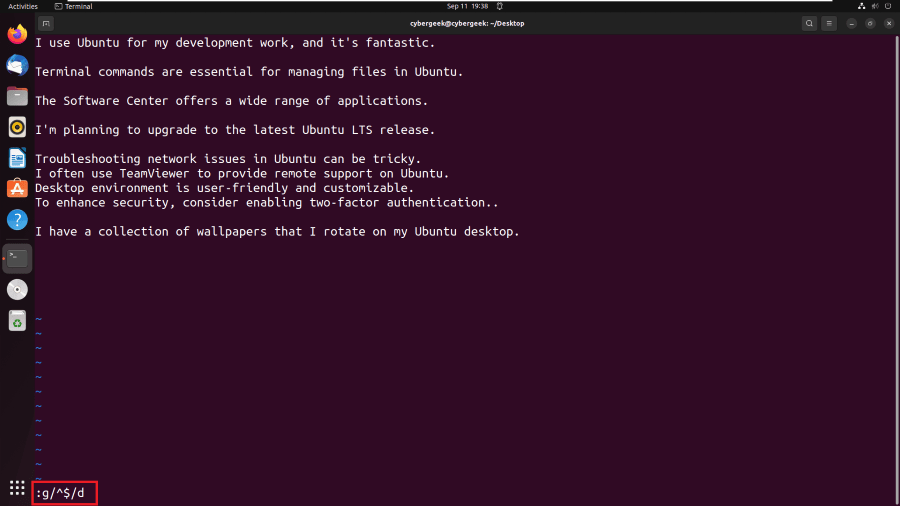This screenshot has width=900, height=506.
Task: Click the volume icon in system tray
Action: [875, 6]
